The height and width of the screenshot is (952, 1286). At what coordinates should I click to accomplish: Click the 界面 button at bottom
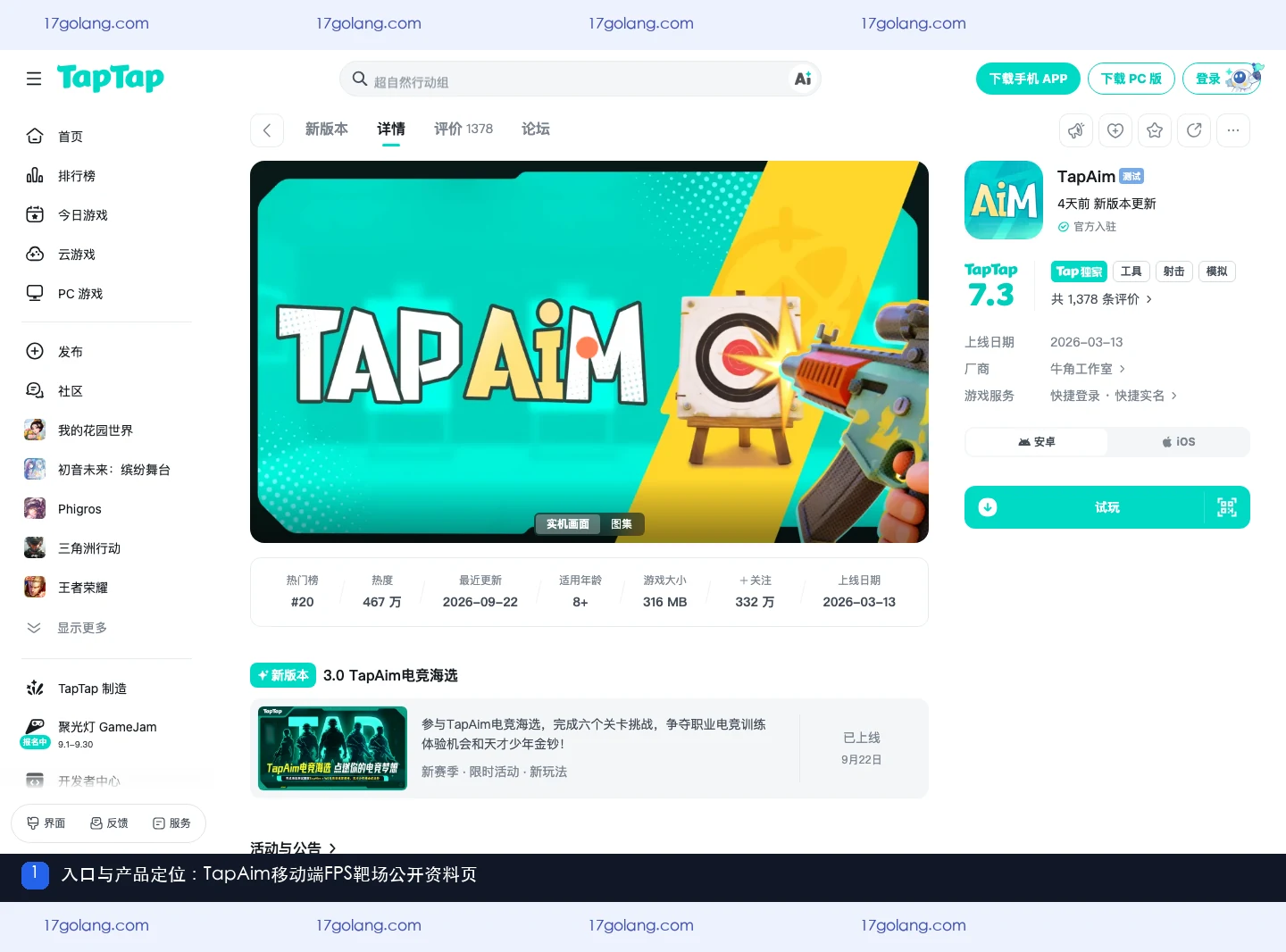[x=46, y=823]
